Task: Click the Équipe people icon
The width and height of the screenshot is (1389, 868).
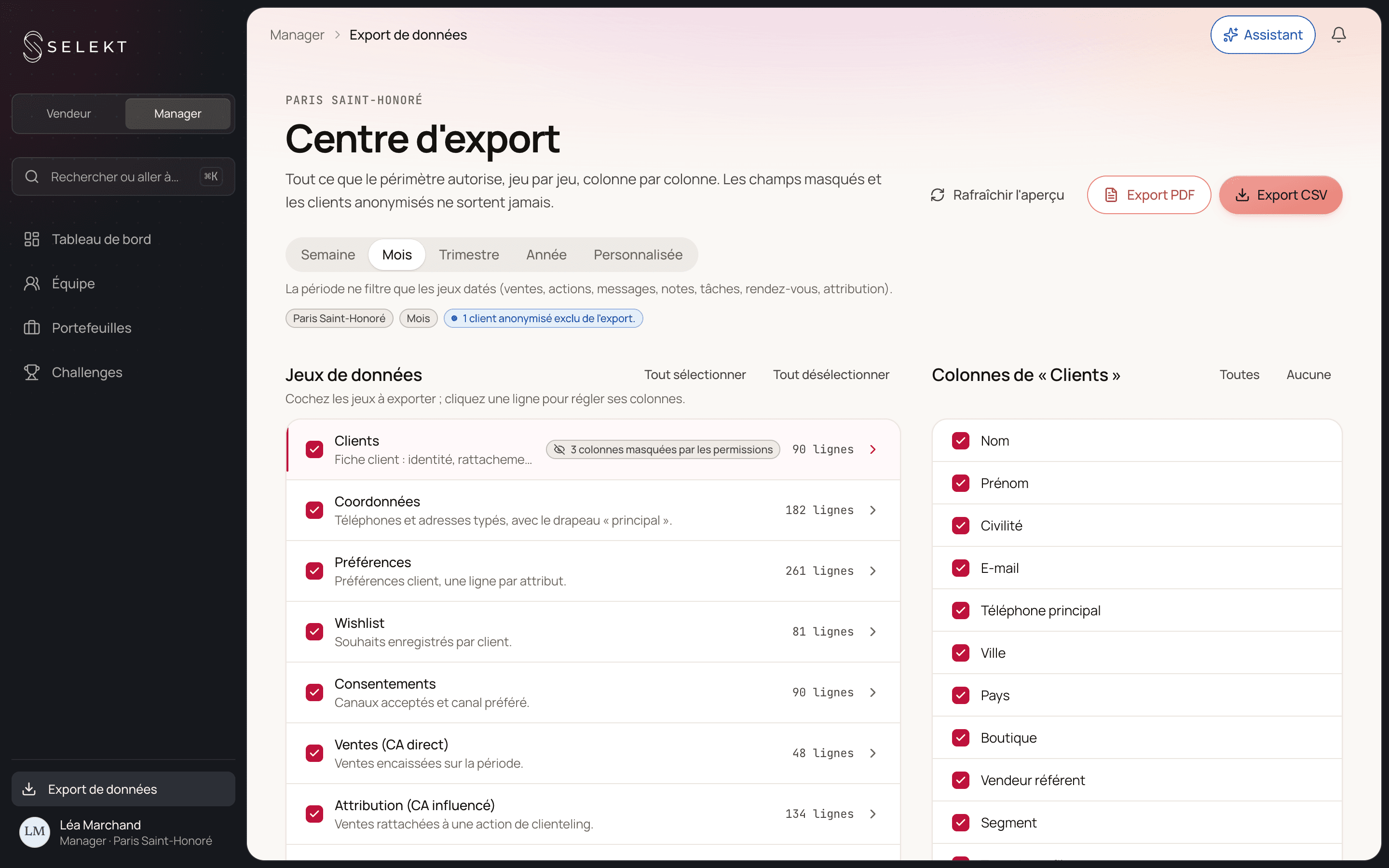Action: (x=31, y=283)
